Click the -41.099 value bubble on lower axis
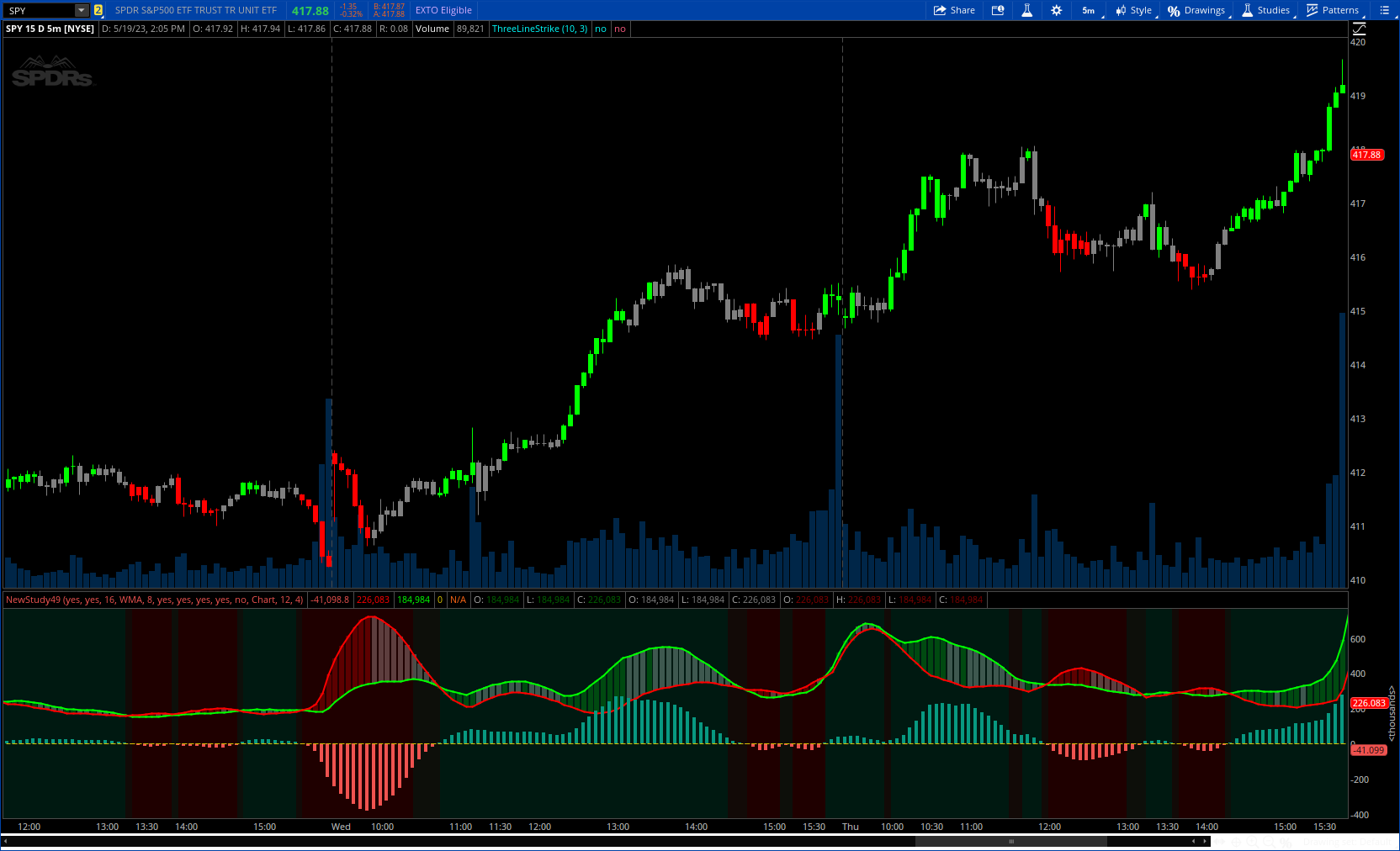 (x=1369, y=750)
